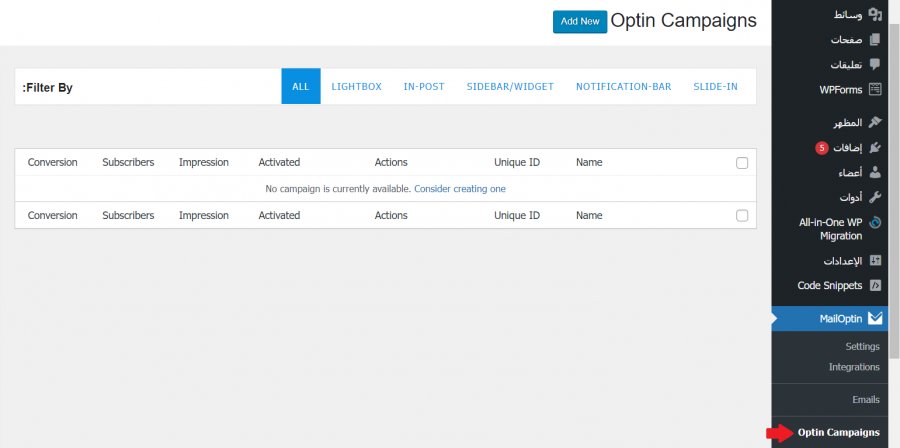Click the MailOptin envelope icon

click(x=875, y=319)
